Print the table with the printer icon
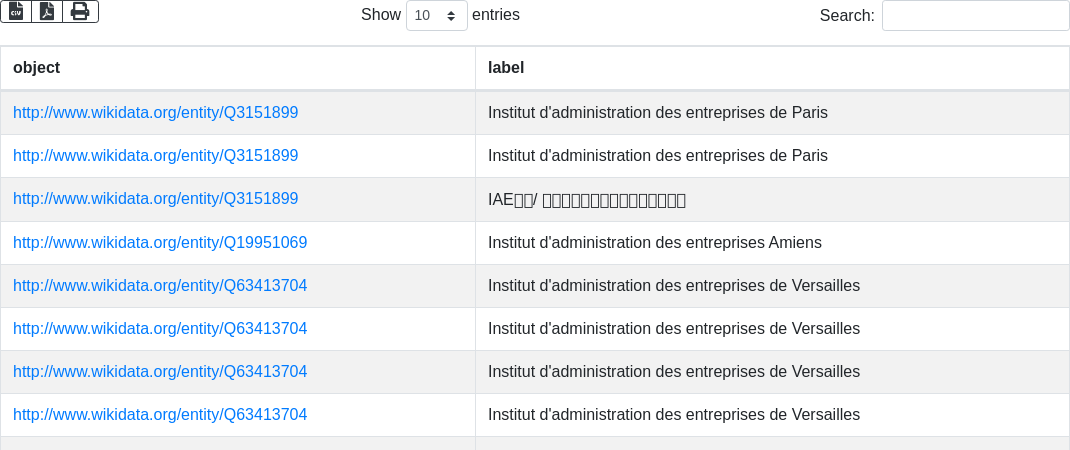This screenshot has width=1070, height=450. 80,11
